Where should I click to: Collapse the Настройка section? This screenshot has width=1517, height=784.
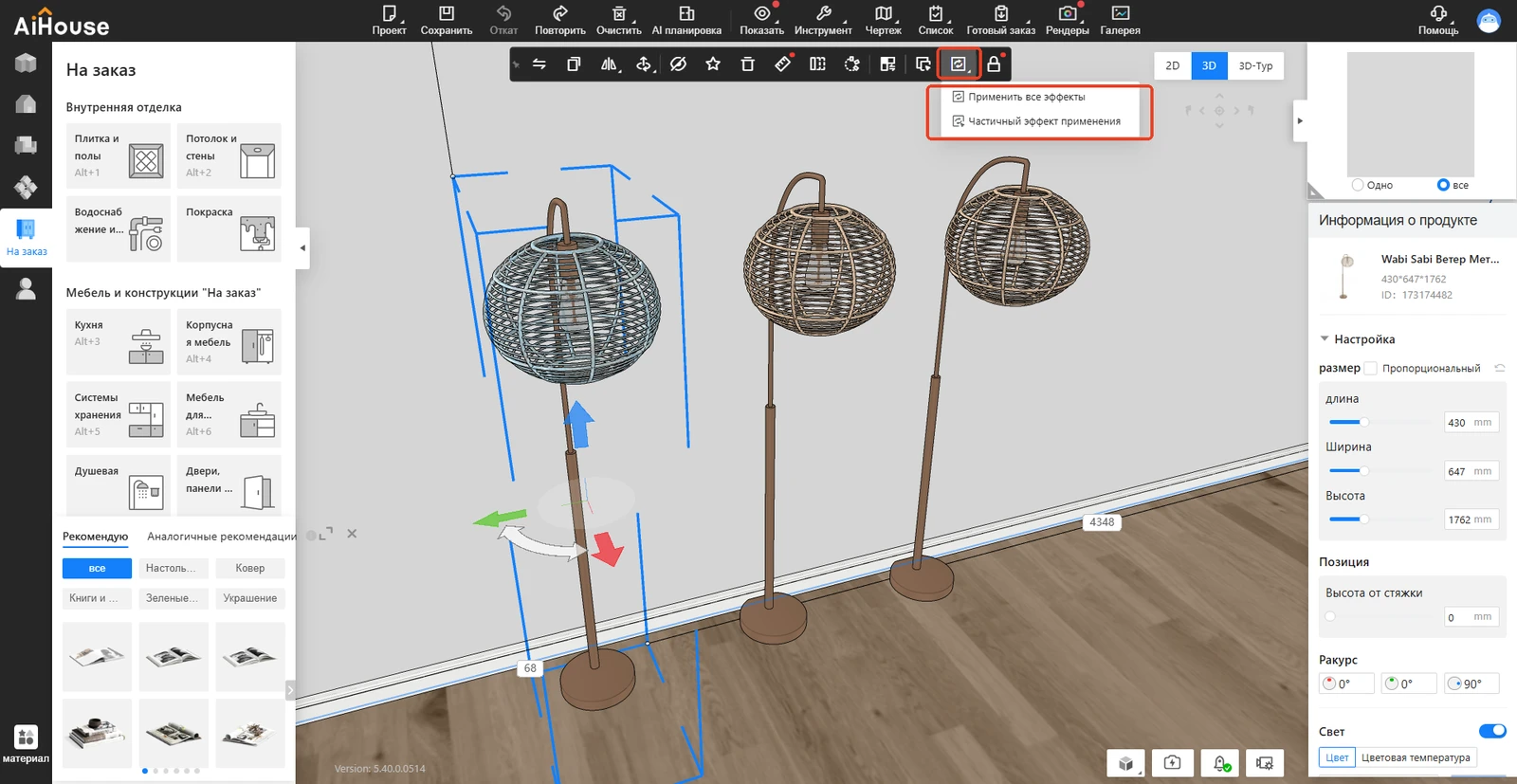click(1325, 339)
